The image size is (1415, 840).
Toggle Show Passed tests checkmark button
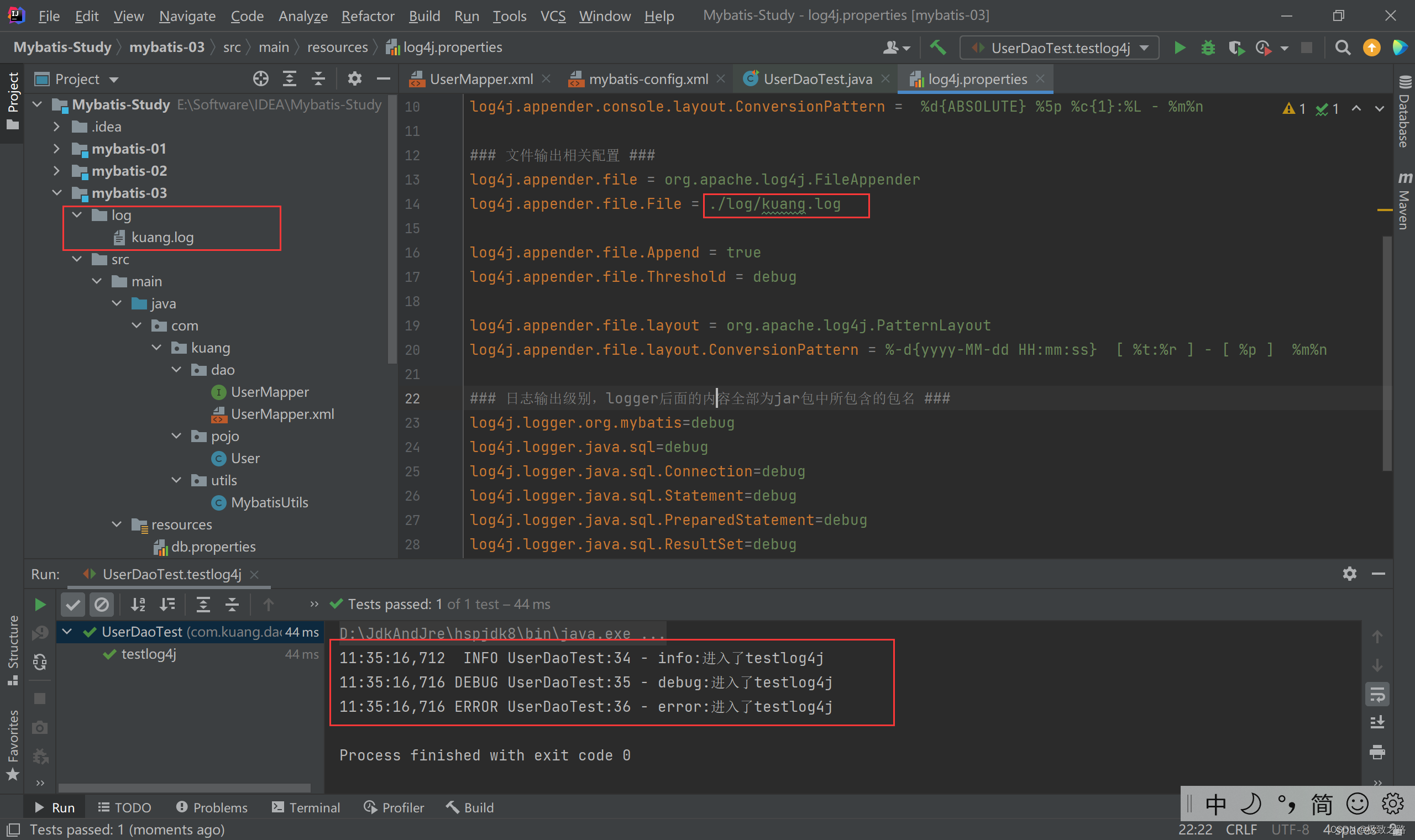[x=72, y=605]
